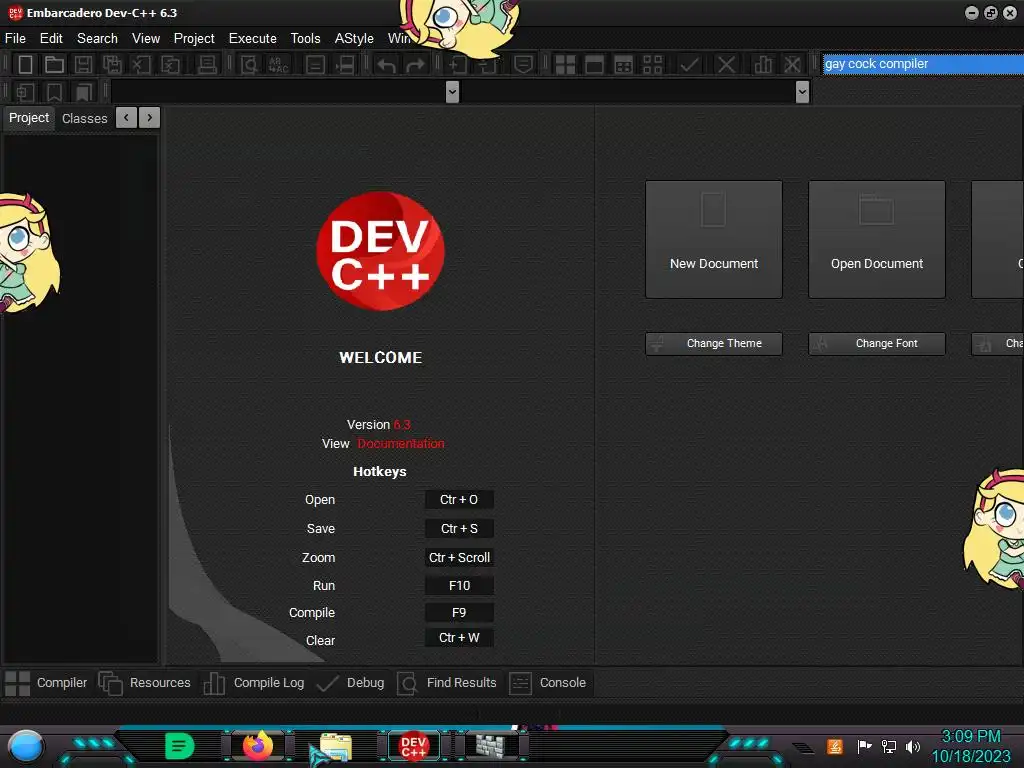Screen dimensions: 1024x768
Task: Open the red Documentation link
Action: tap(401, 443)
